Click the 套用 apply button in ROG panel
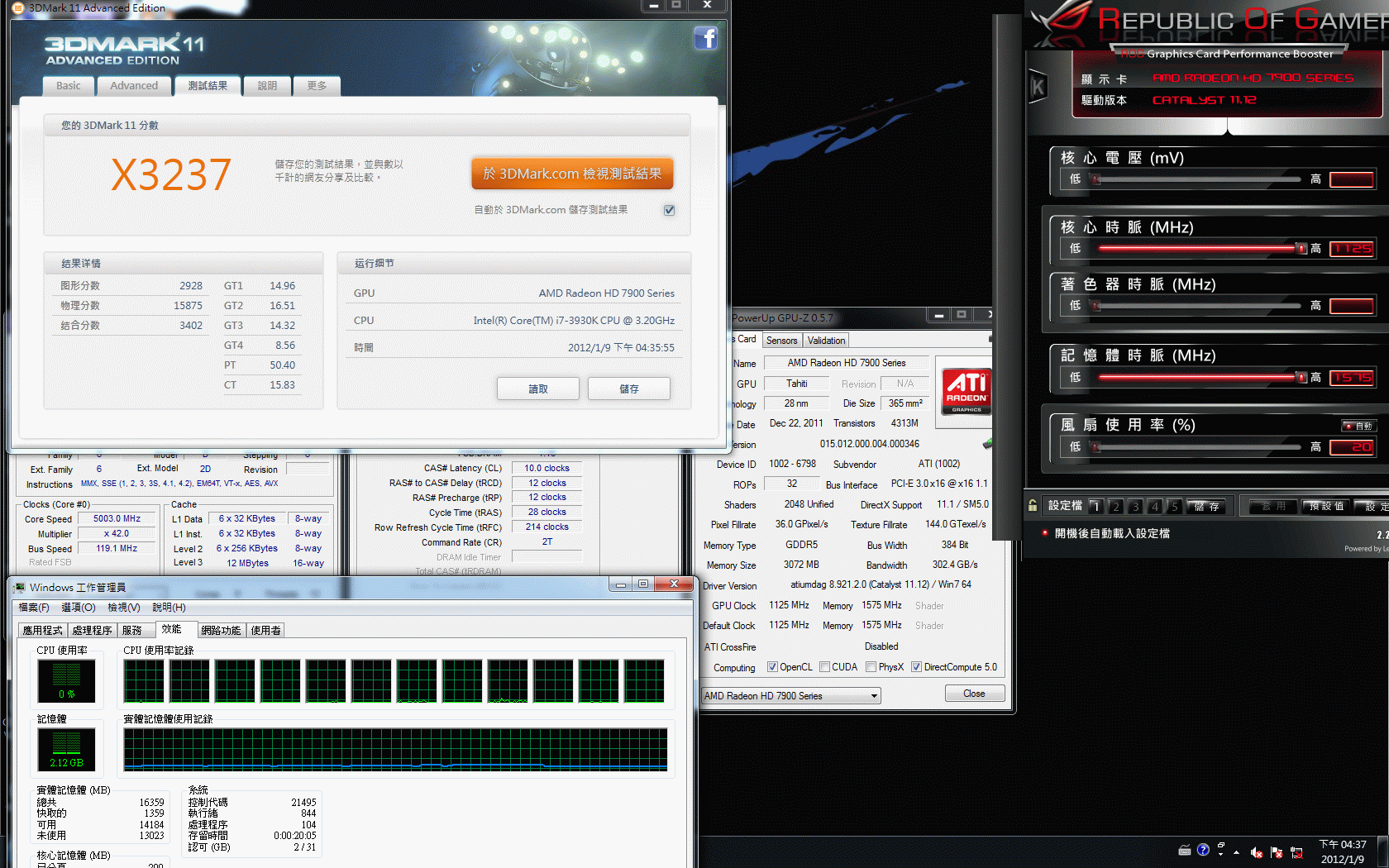This screenshot has width=1389, height=868. coord(1273,506)
